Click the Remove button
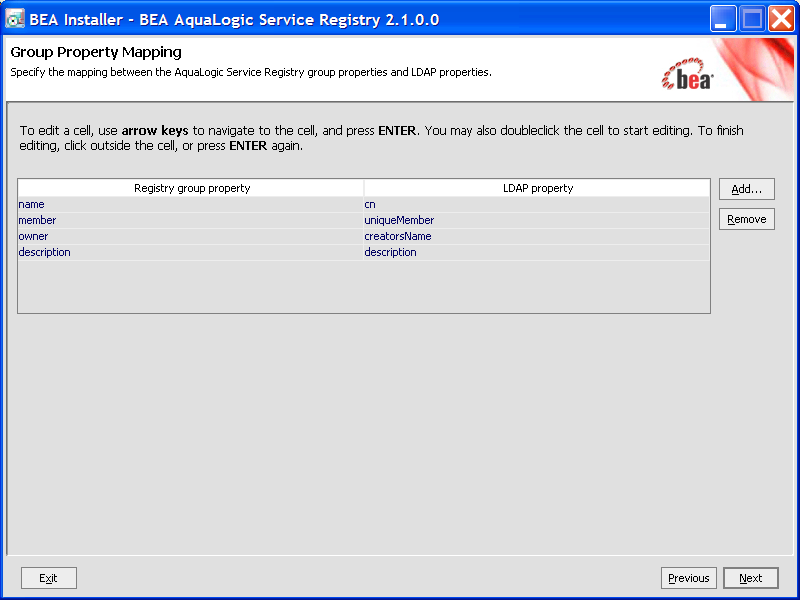This screenshot has width=800, height=600. click(x=746, y=219)
